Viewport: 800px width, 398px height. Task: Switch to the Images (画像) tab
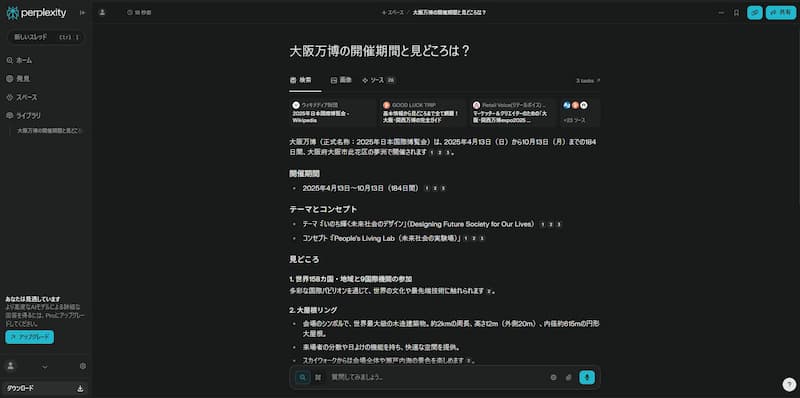tap(341, 80)
